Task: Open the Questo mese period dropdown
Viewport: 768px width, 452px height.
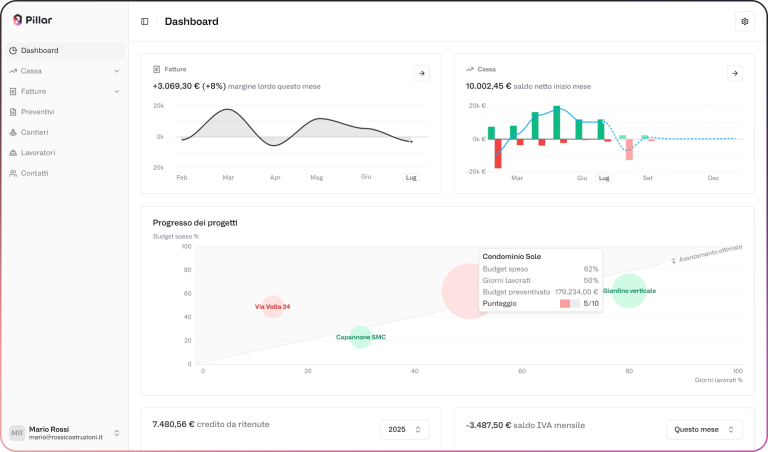Action: click(x=704, y=429)
